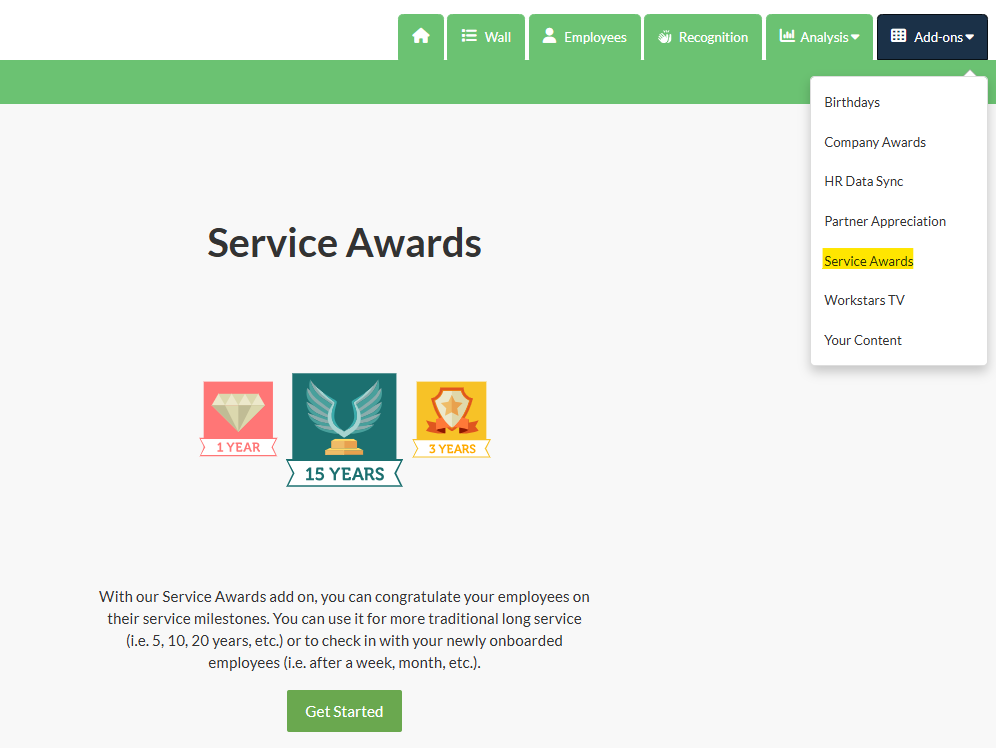Click the Home icon tab

(x=421, y=37)
